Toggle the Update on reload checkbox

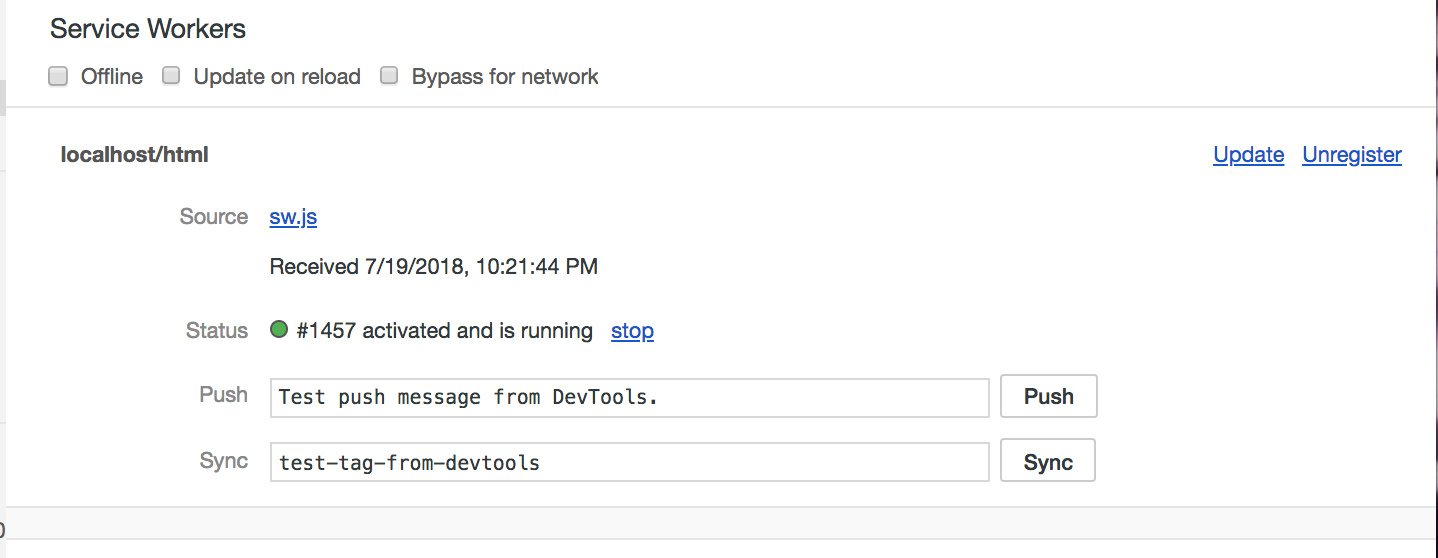coord(172,76)
